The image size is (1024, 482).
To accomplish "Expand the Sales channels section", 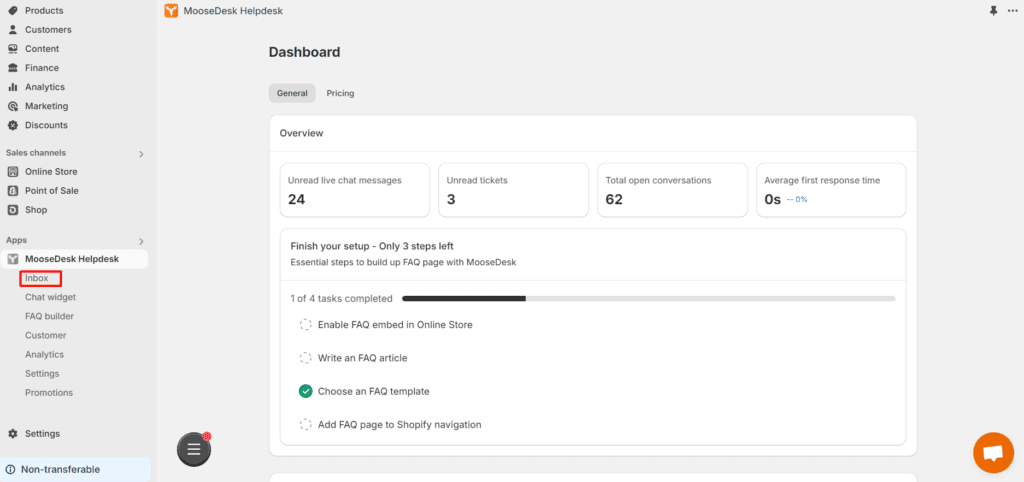I will point(141,154).
